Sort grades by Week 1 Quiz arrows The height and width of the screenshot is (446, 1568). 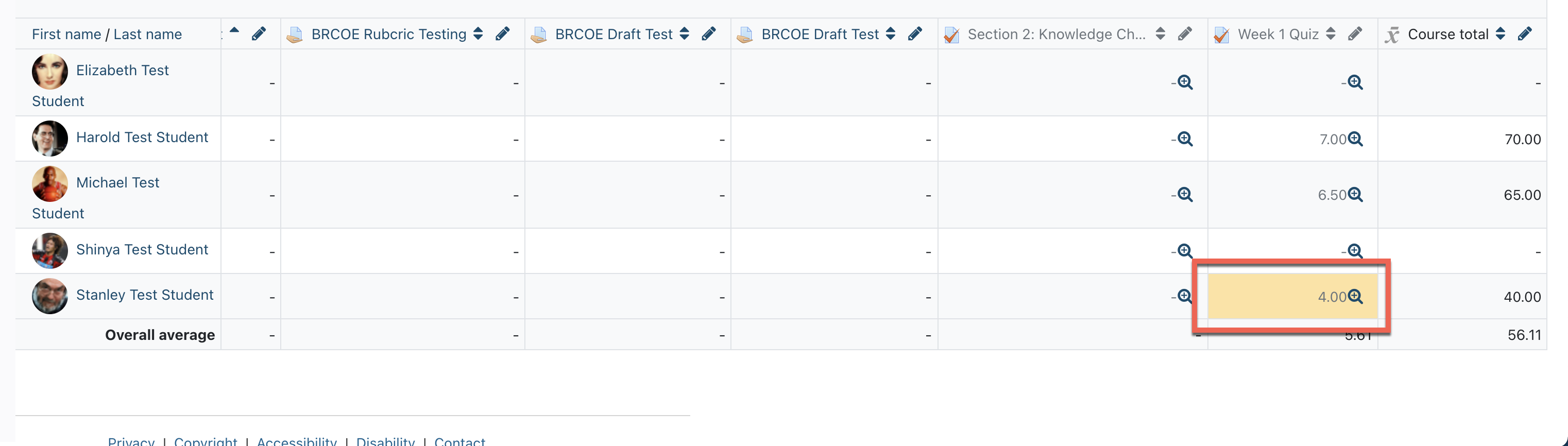coord(1331,34)
